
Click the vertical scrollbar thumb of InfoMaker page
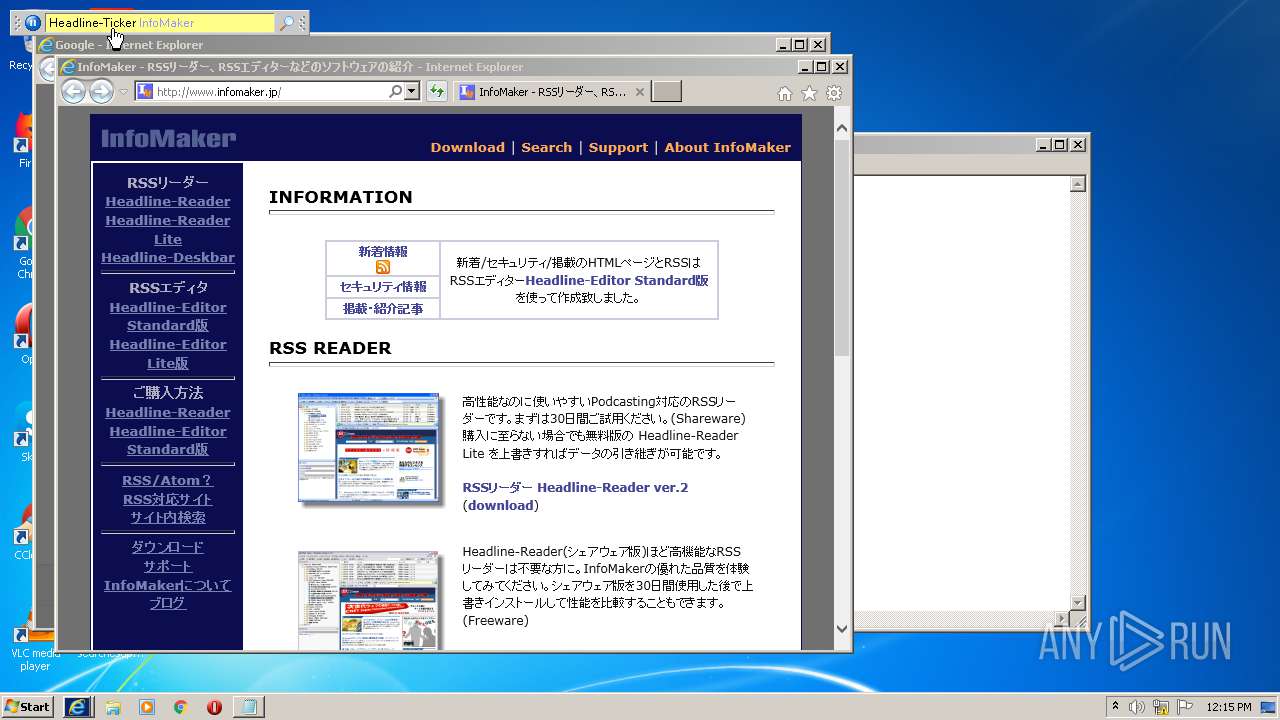pos(842,247)
